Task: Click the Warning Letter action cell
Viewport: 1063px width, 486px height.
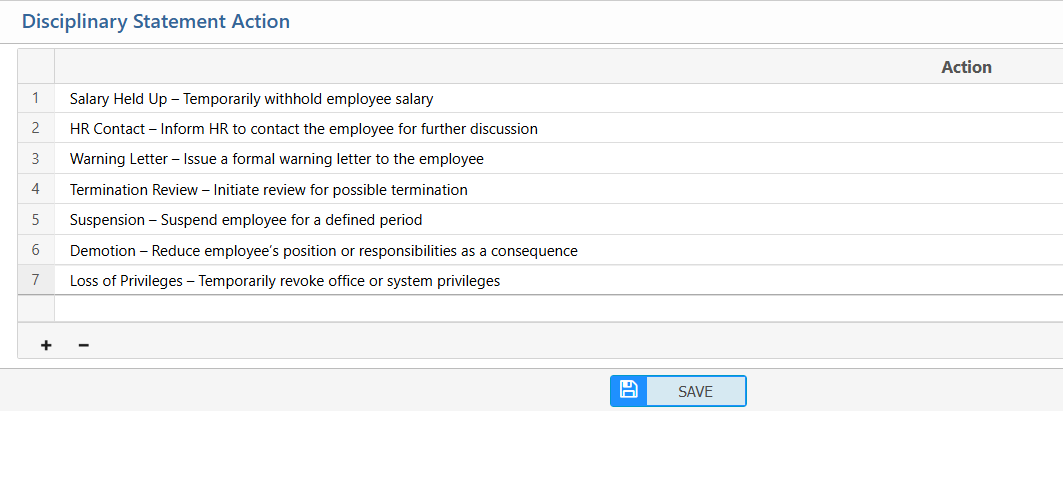Action: click(276, 159)
